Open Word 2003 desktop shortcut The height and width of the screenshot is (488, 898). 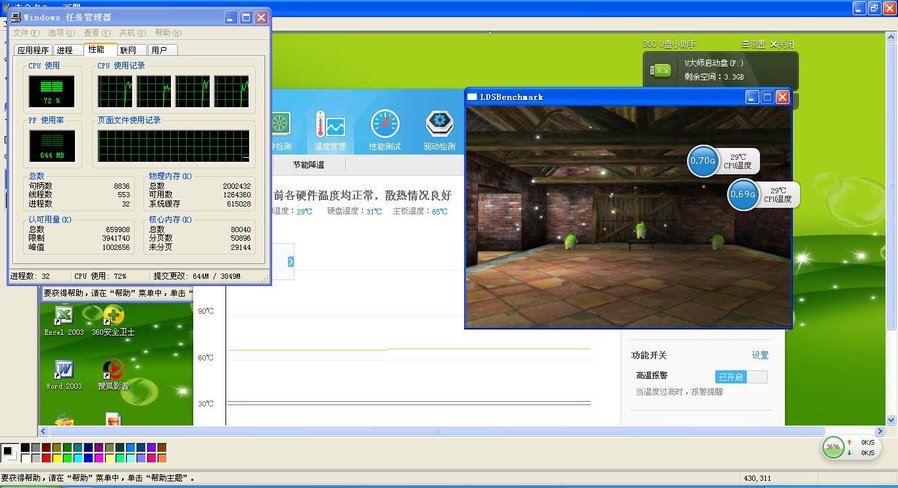tap(62, 373)
